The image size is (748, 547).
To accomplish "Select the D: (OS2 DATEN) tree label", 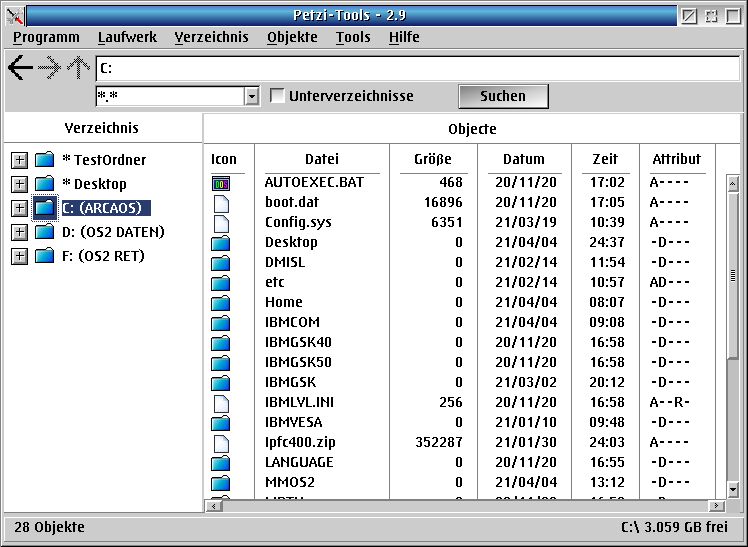I will point(114,232).
